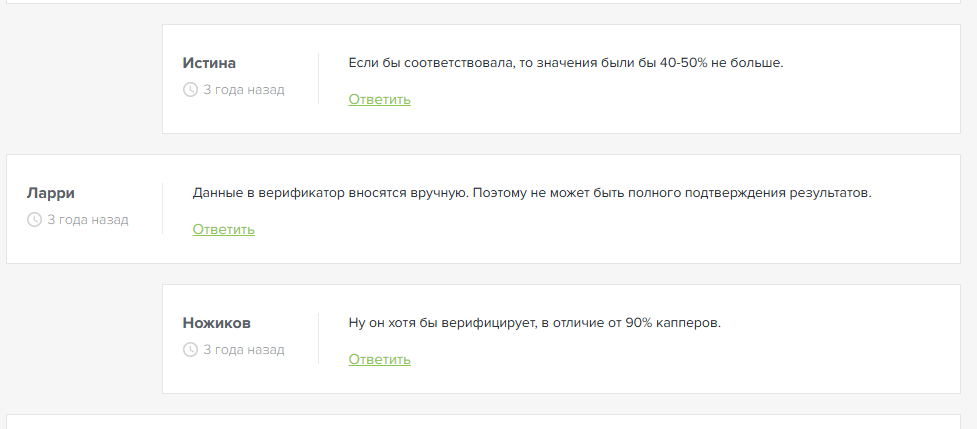The height and width of the screenshot is (429, 977).
Task: Click the clock icon under Ларри
Action: coord(34,220)
